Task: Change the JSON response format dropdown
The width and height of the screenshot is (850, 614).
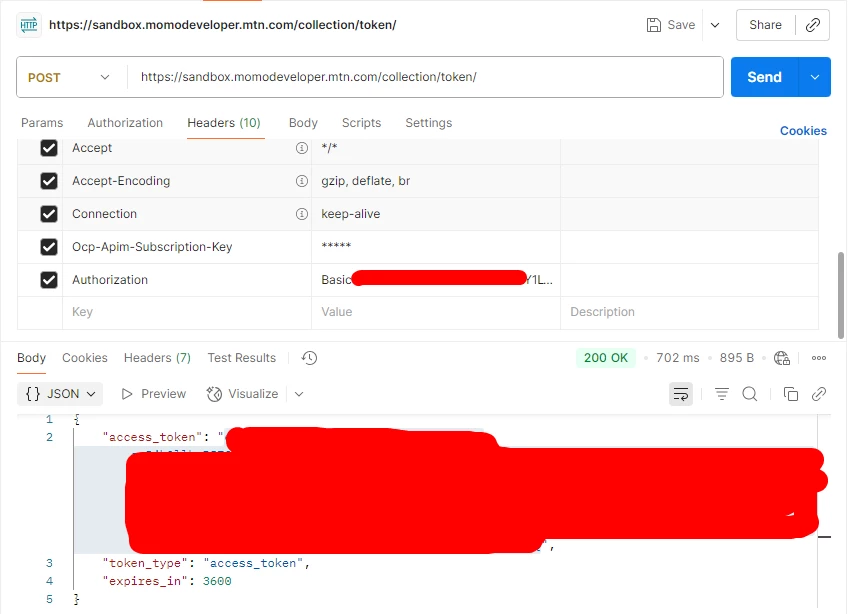Action: [60, 394]
